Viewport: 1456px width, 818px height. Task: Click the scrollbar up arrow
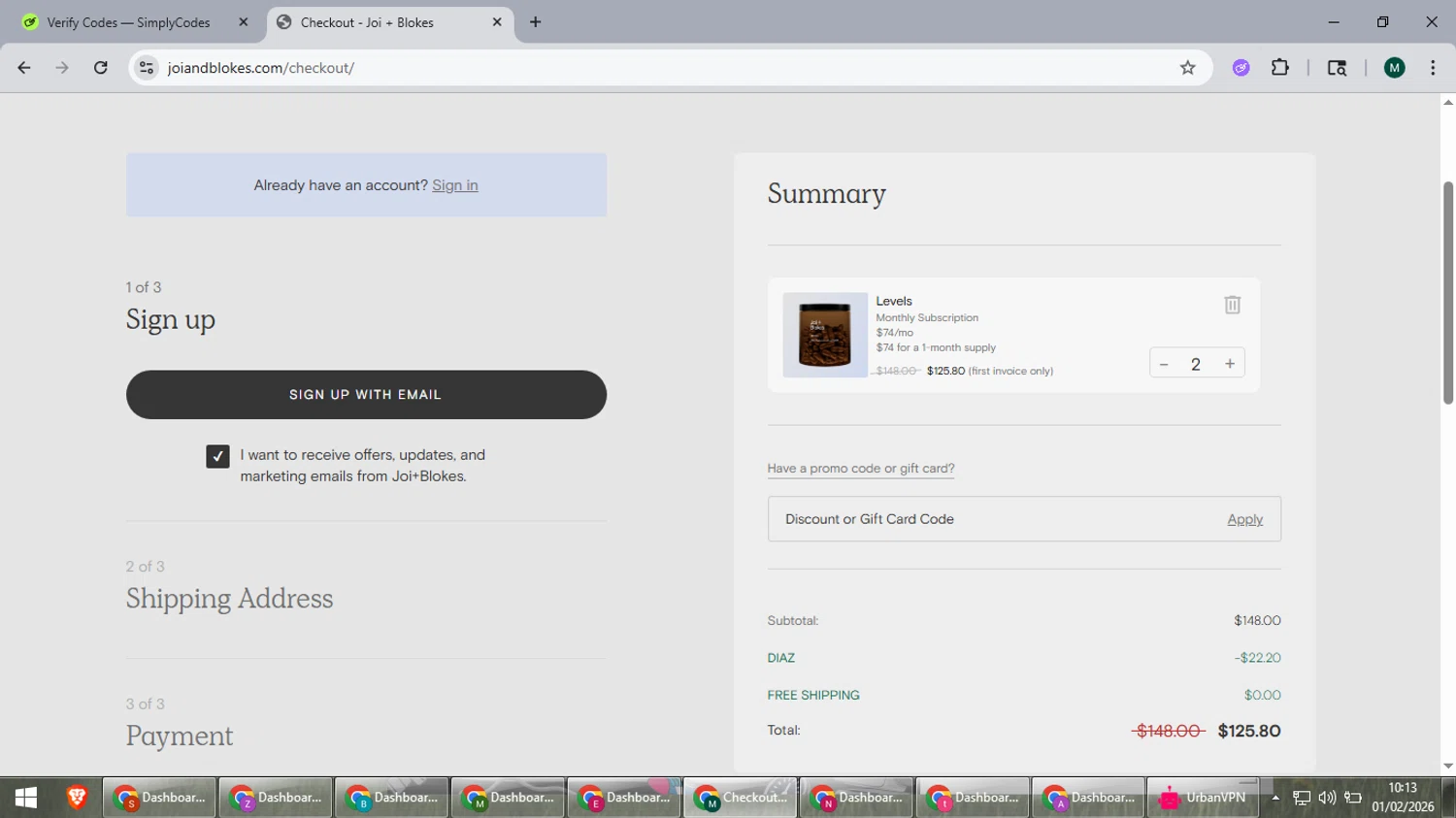tap(1448, 102)
